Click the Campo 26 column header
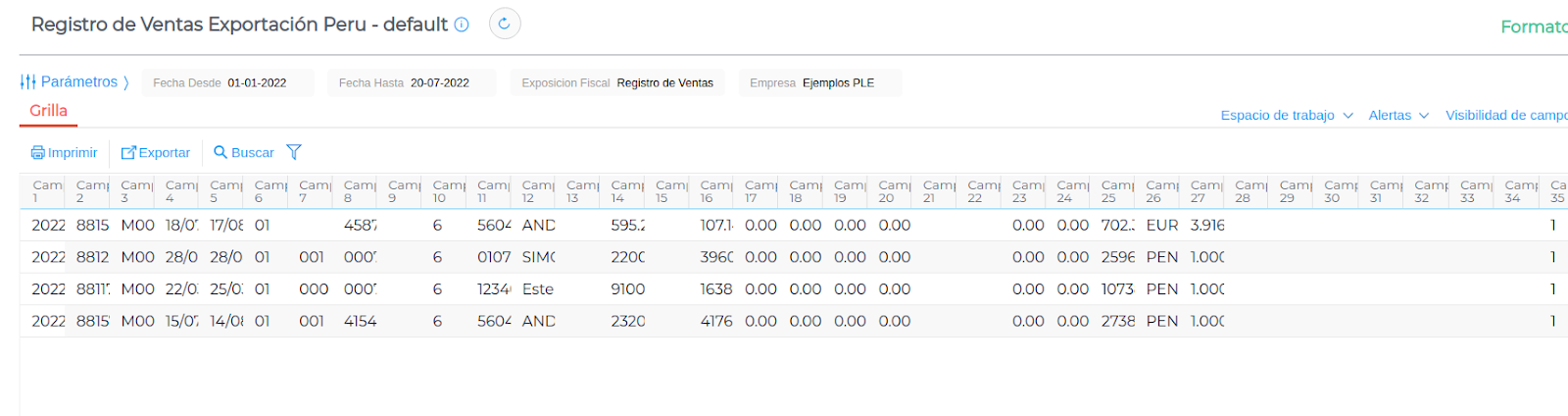This screenshot has height=416, width=1568. click(x=1162, y=191)
